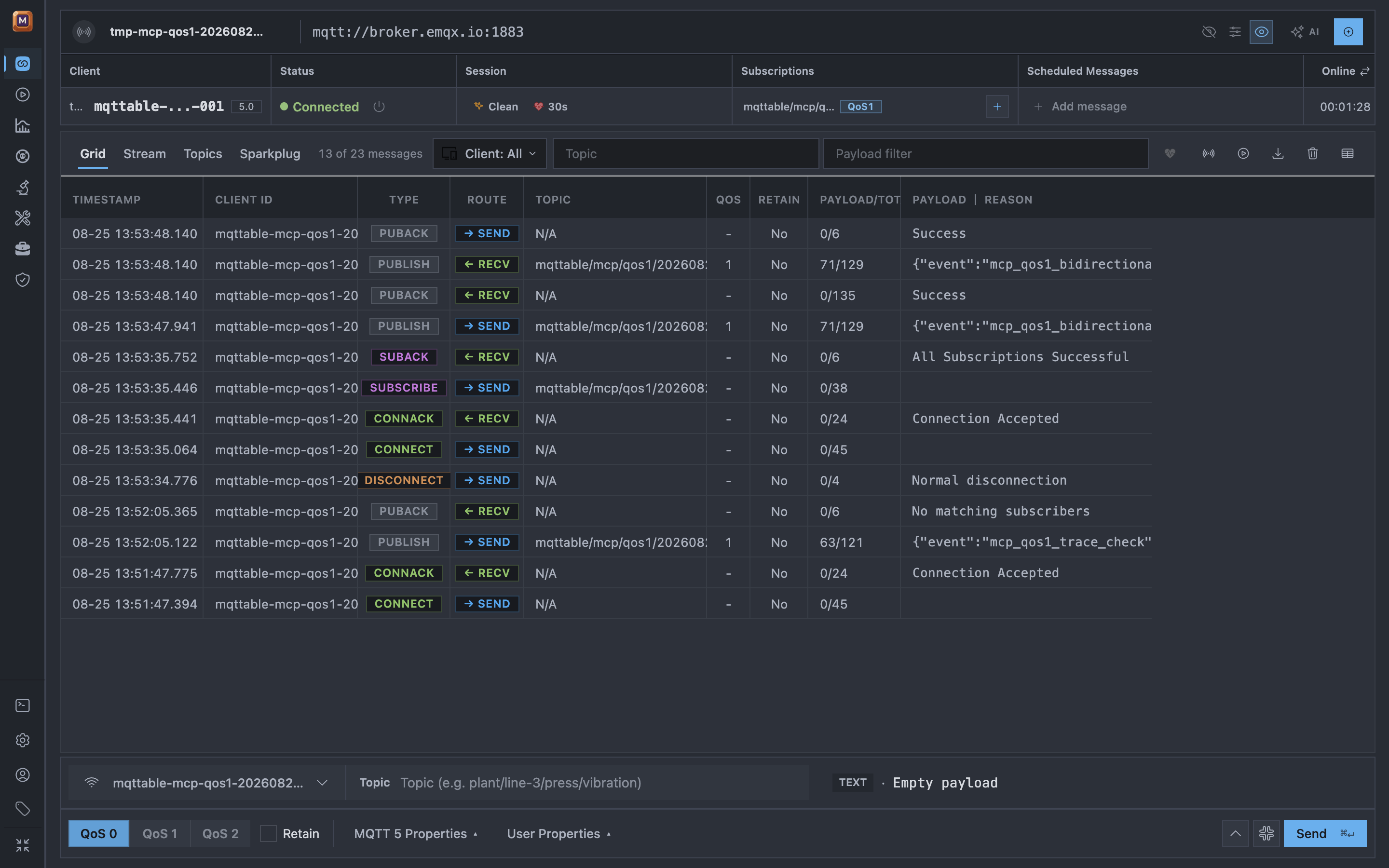The height and width of the screenshot is (868, 1389).
Task: Toggle the broadcast signal icon in the message toolbar
Action: [x=1208, y=153]
